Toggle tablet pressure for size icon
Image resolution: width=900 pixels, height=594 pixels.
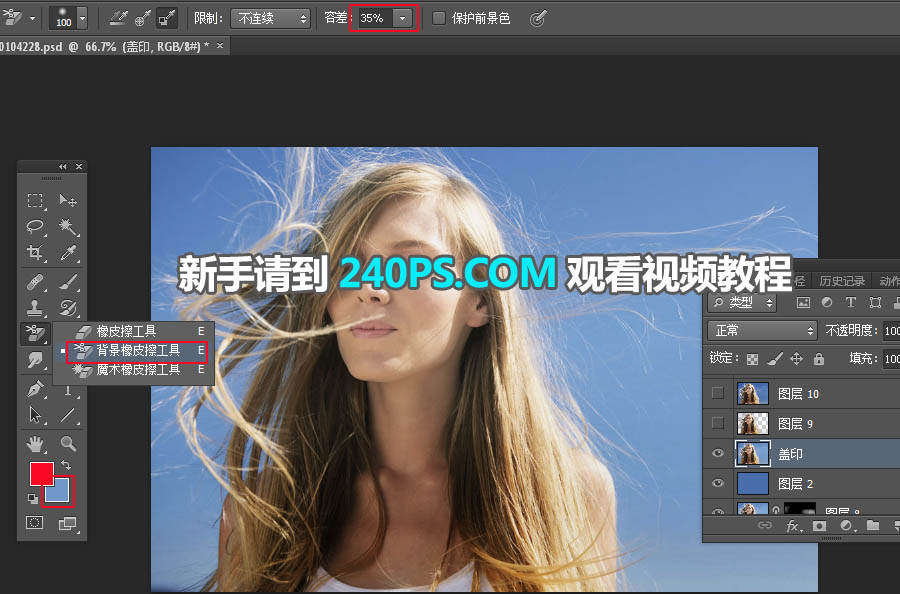coord(537,18)
